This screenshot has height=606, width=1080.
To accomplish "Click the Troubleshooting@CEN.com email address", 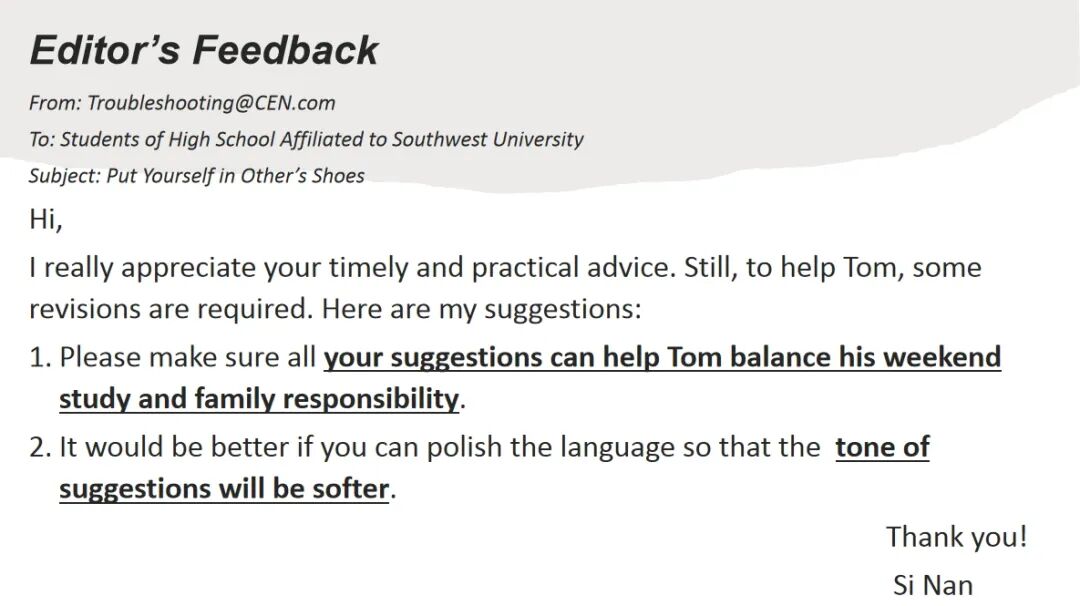I will 211,103.
